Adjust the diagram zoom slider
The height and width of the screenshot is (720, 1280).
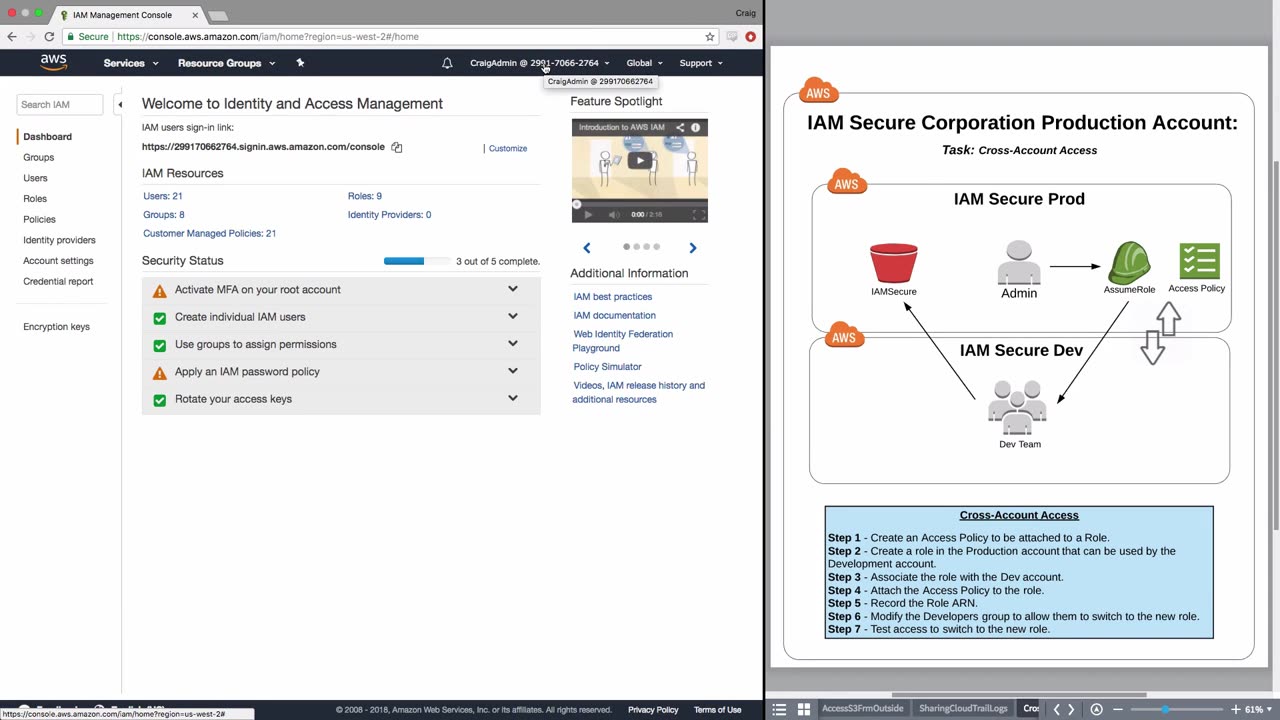pyautogui.click(x=1177, y=709)
